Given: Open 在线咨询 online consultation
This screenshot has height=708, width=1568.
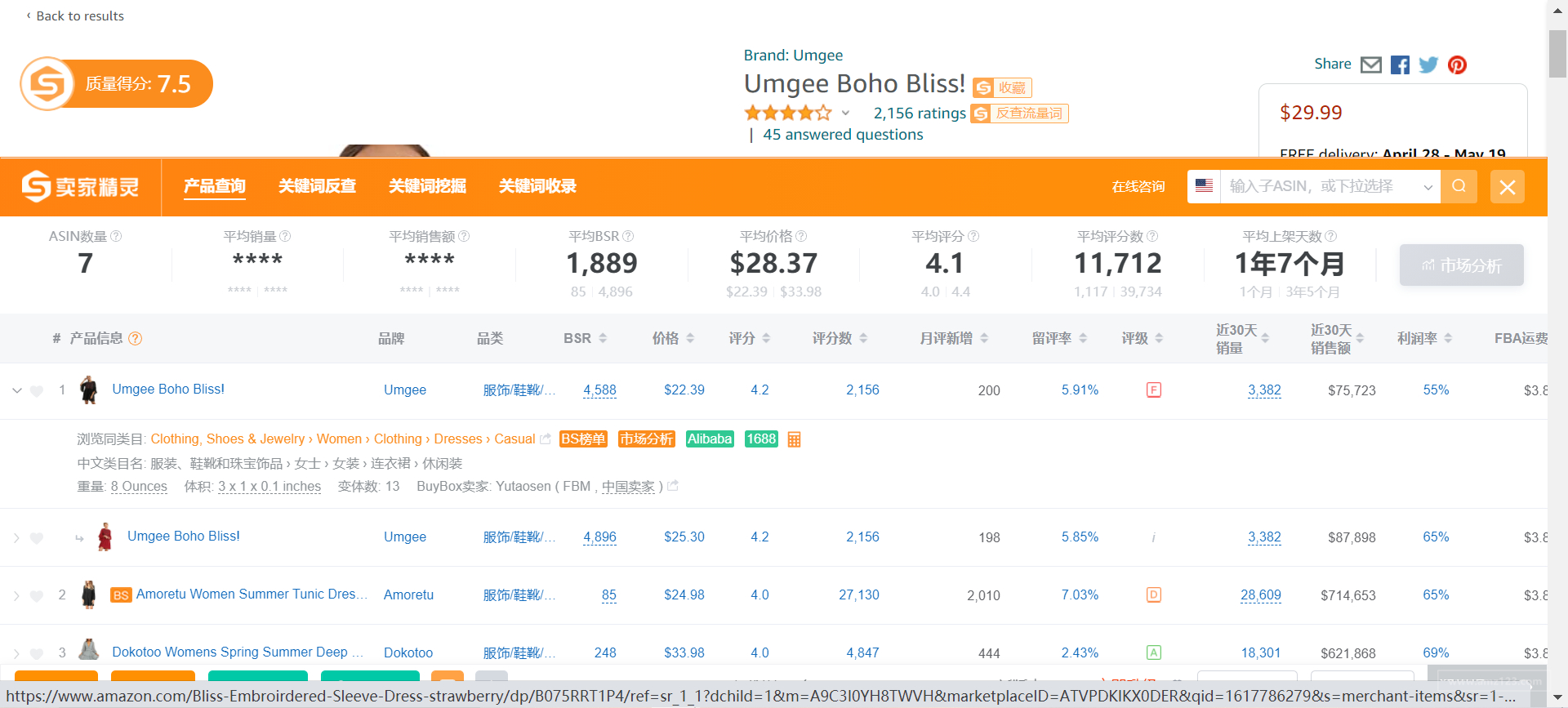Looking at the screenshot, I should (x=1138, y=186).
